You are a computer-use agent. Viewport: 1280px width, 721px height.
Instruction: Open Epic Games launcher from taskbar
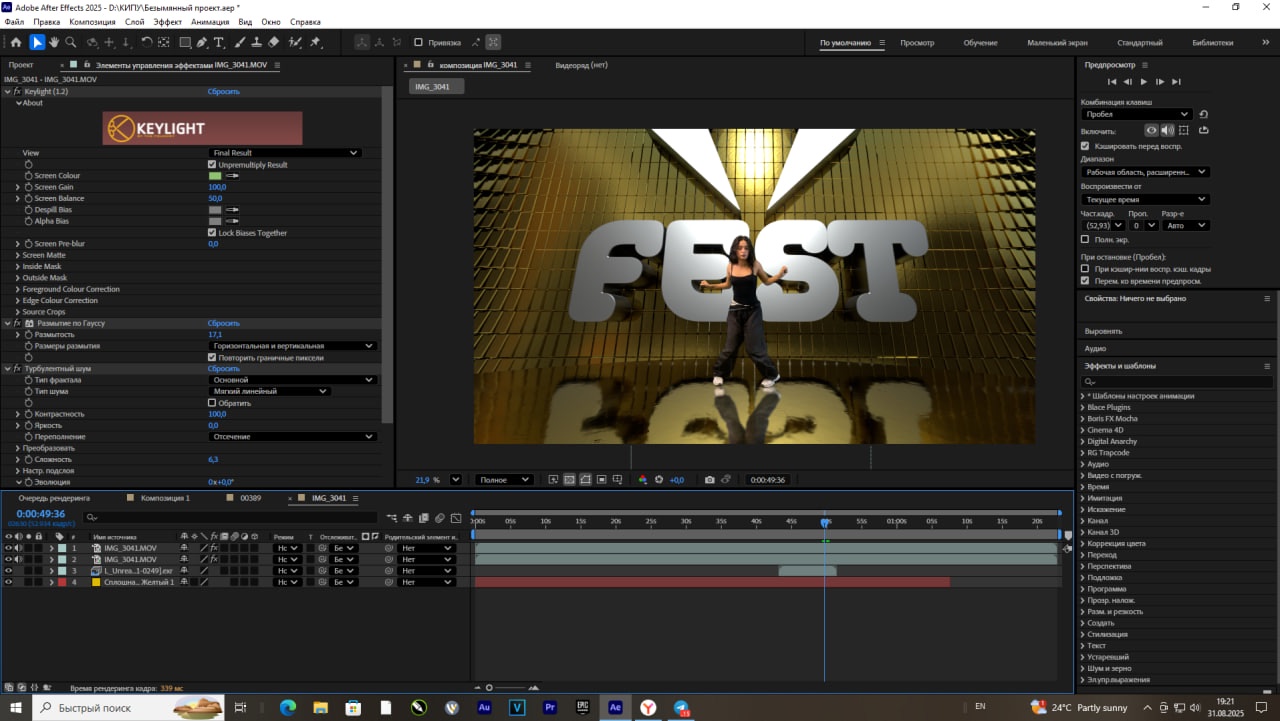click(582, 707)
